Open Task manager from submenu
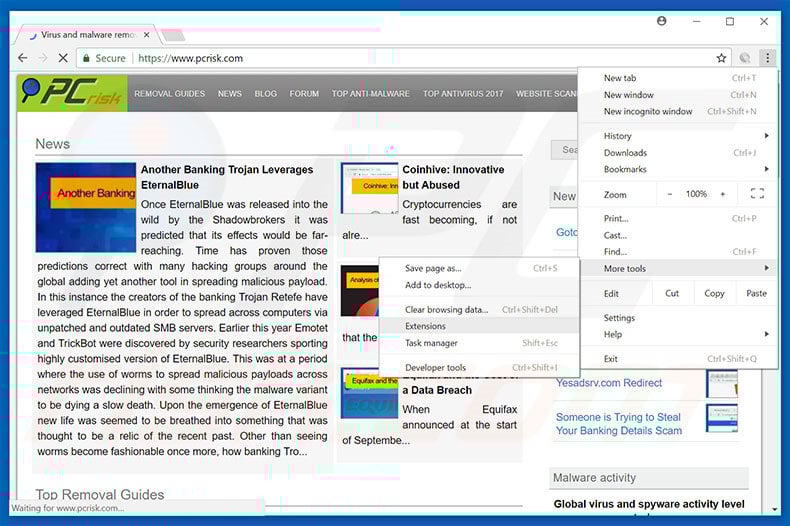Viewport: 790px width, 526px height. 479,343
